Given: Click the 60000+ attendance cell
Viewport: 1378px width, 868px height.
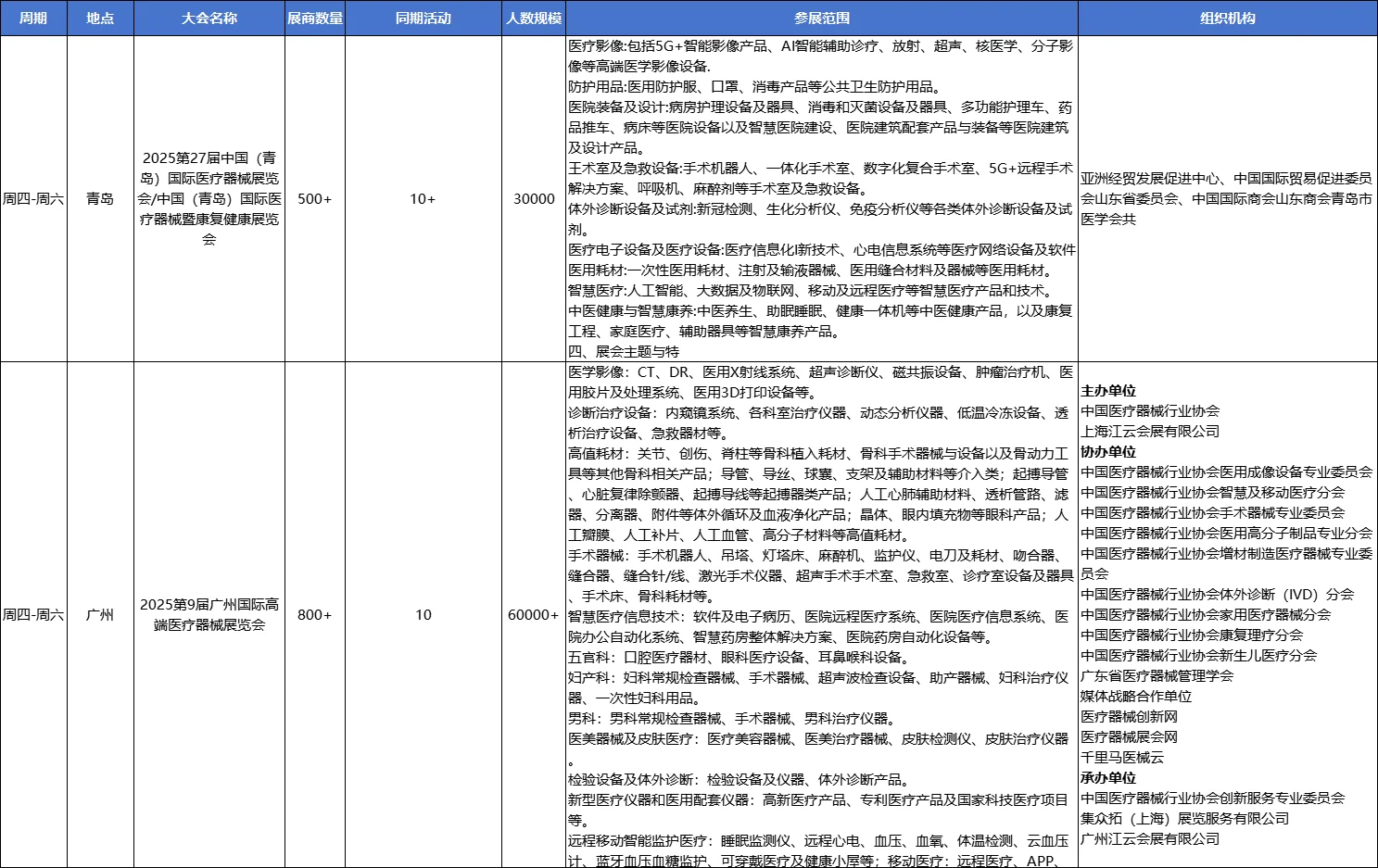Looking at the screenshot, I should coord(534,615).
